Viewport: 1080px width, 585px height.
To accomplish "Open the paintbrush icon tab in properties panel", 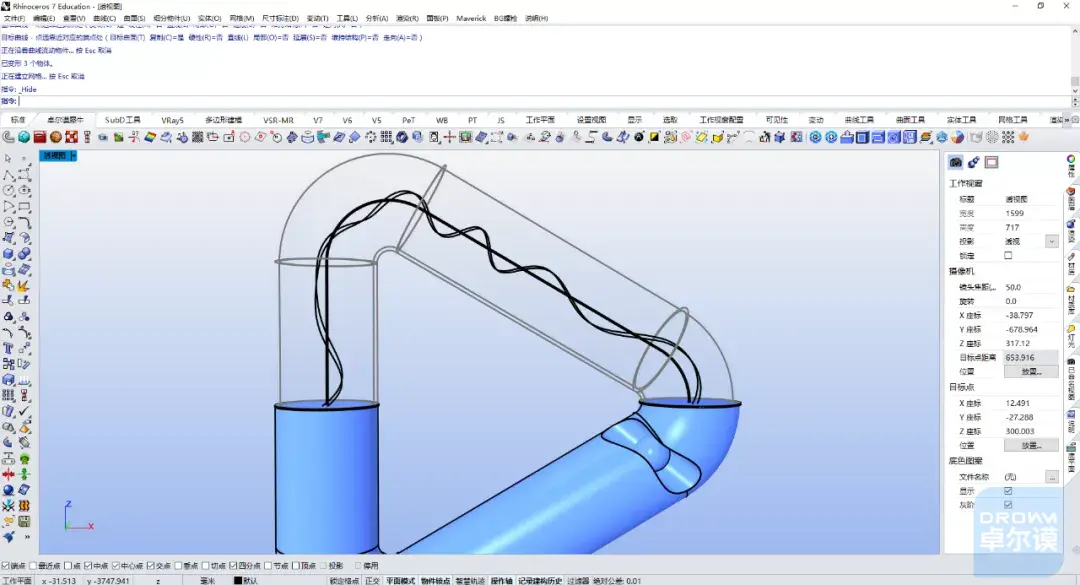I will point(973,163).
